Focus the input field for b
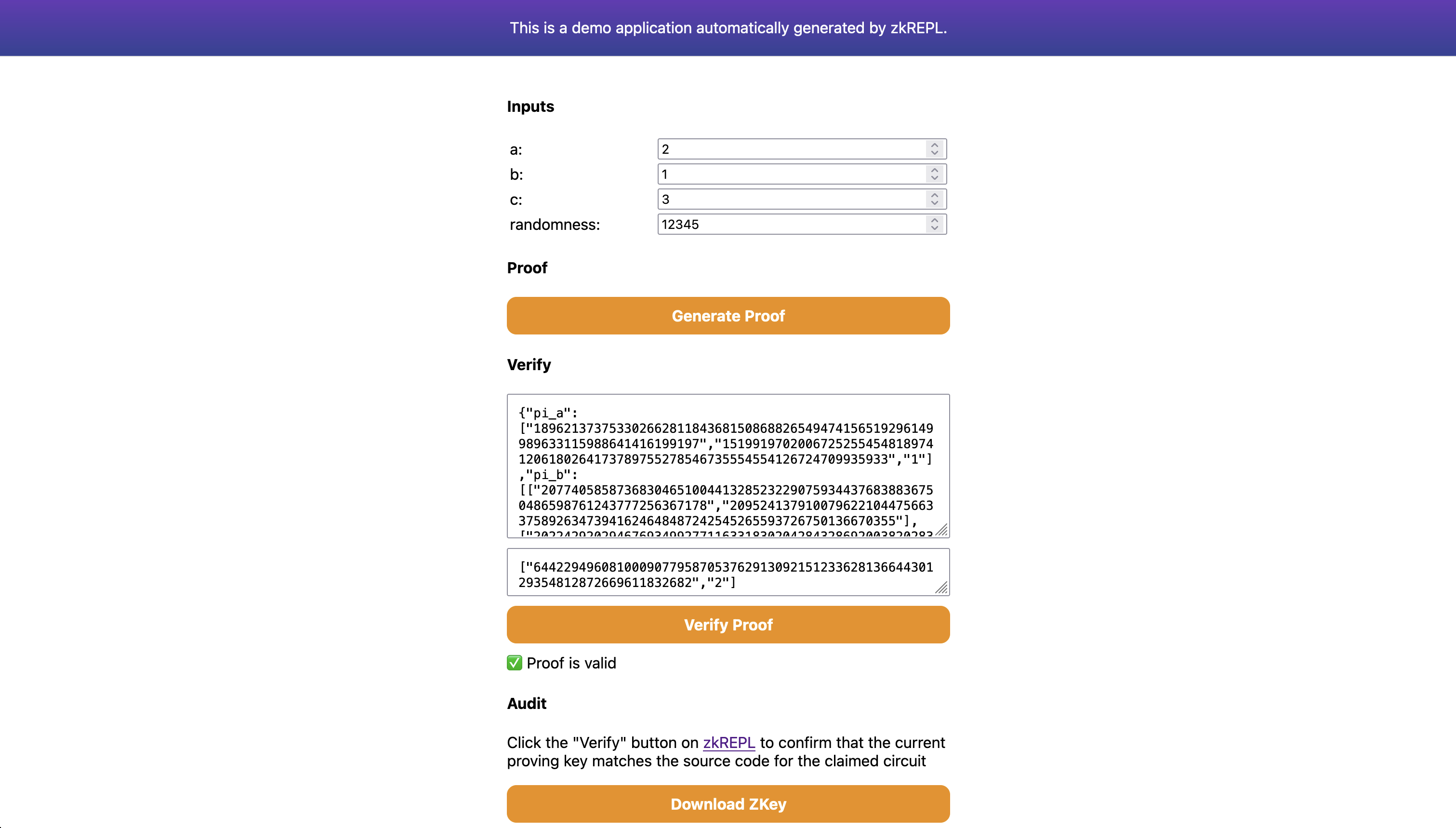Viewport: 1456px width, 828px height. coord(790,174)
